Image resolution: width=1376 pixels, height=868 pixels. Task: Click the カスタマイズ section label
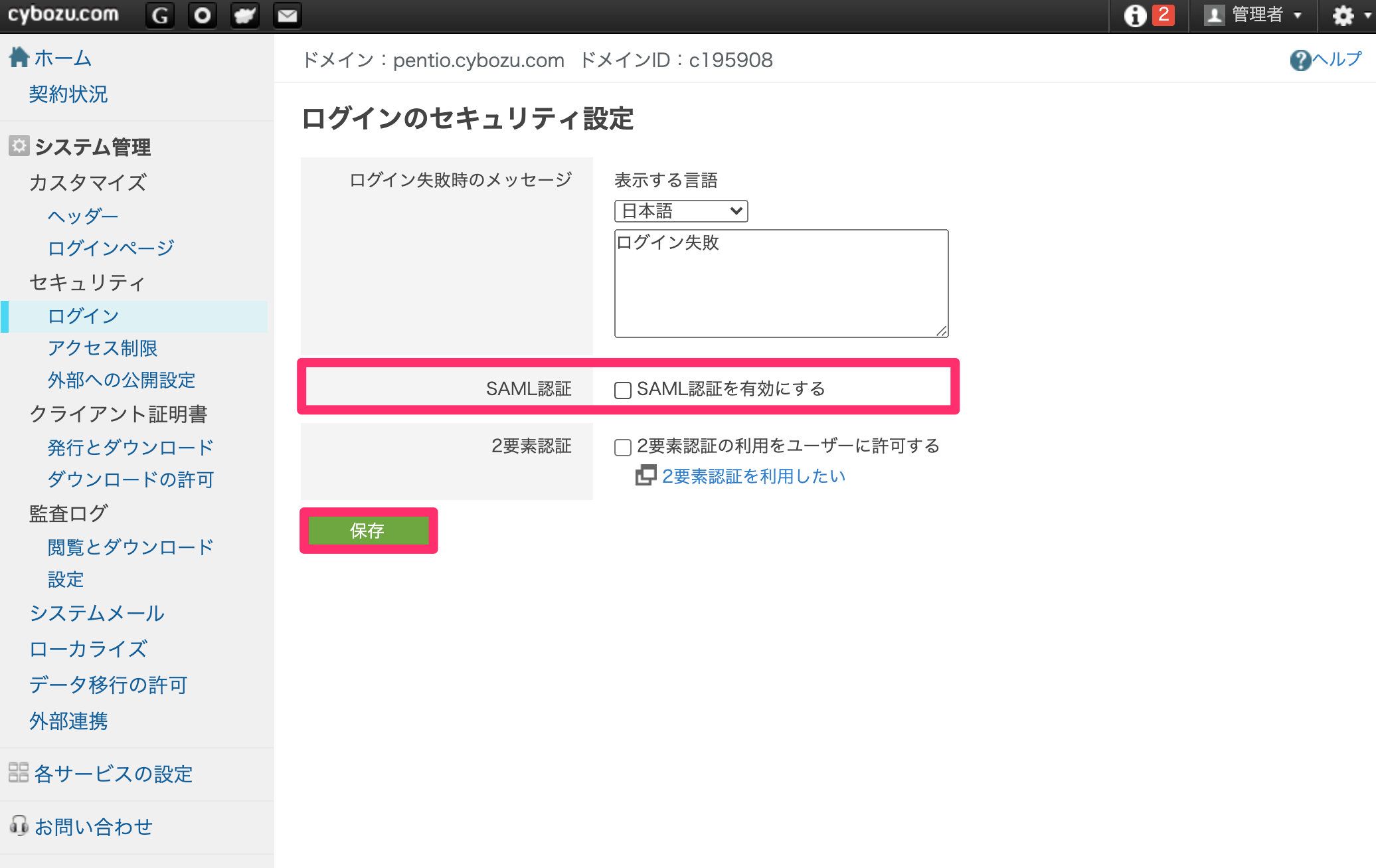click(x=88, y=183)
